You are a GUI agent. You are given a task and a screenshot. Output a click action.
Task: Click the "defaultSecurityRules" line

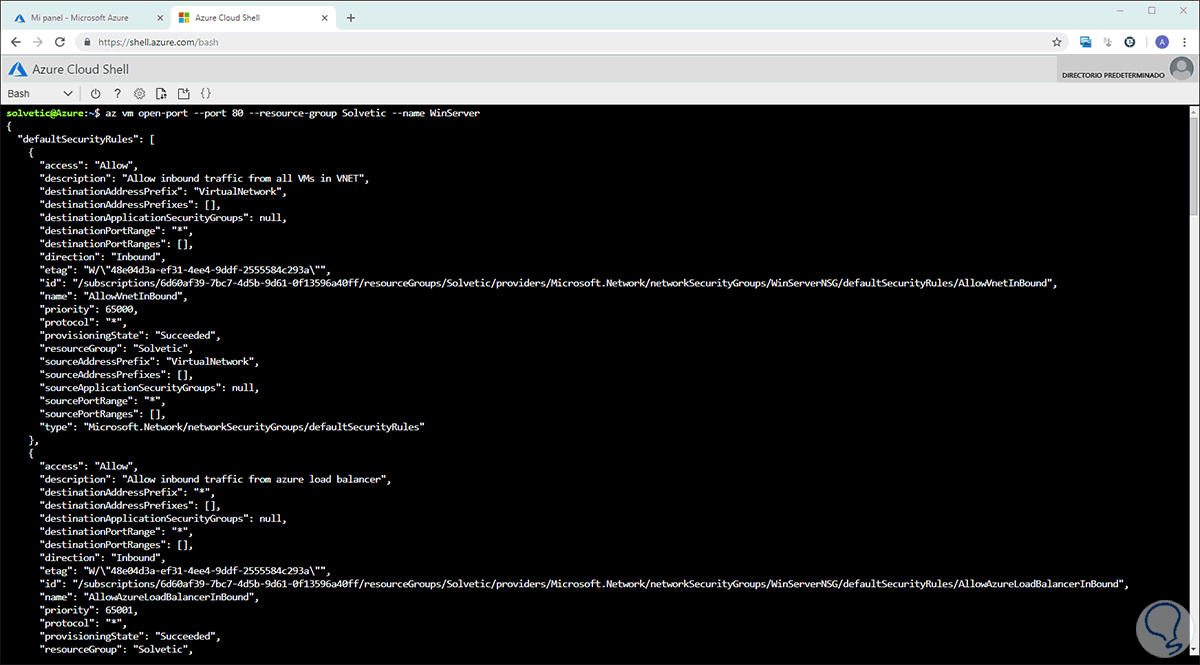click(x=86, y=140)
